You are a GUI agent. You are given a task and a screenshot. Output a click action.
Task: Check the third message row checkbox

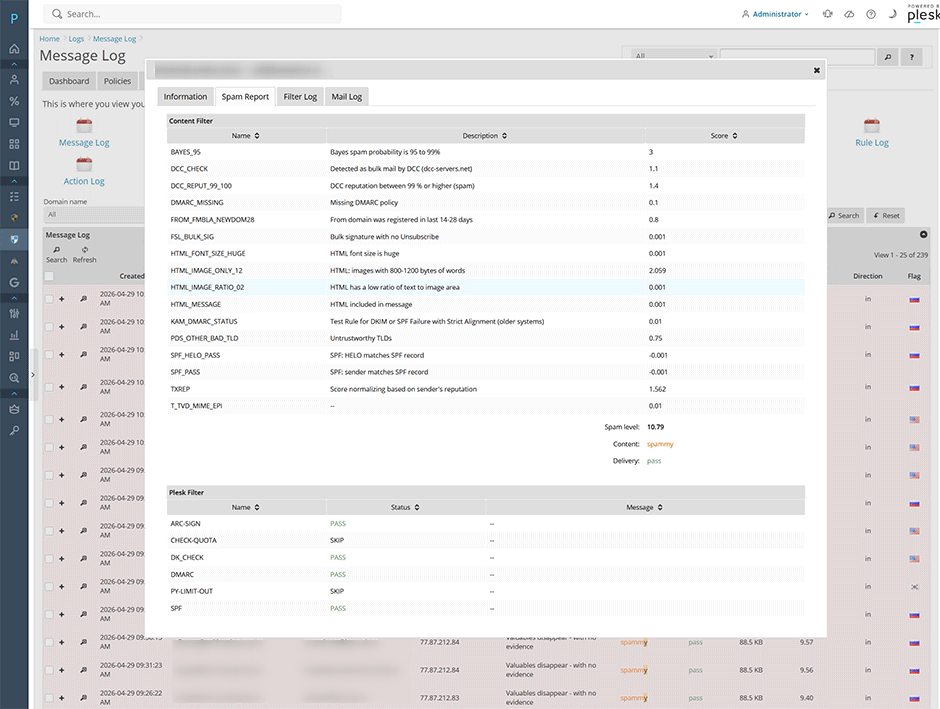point(49,354)
